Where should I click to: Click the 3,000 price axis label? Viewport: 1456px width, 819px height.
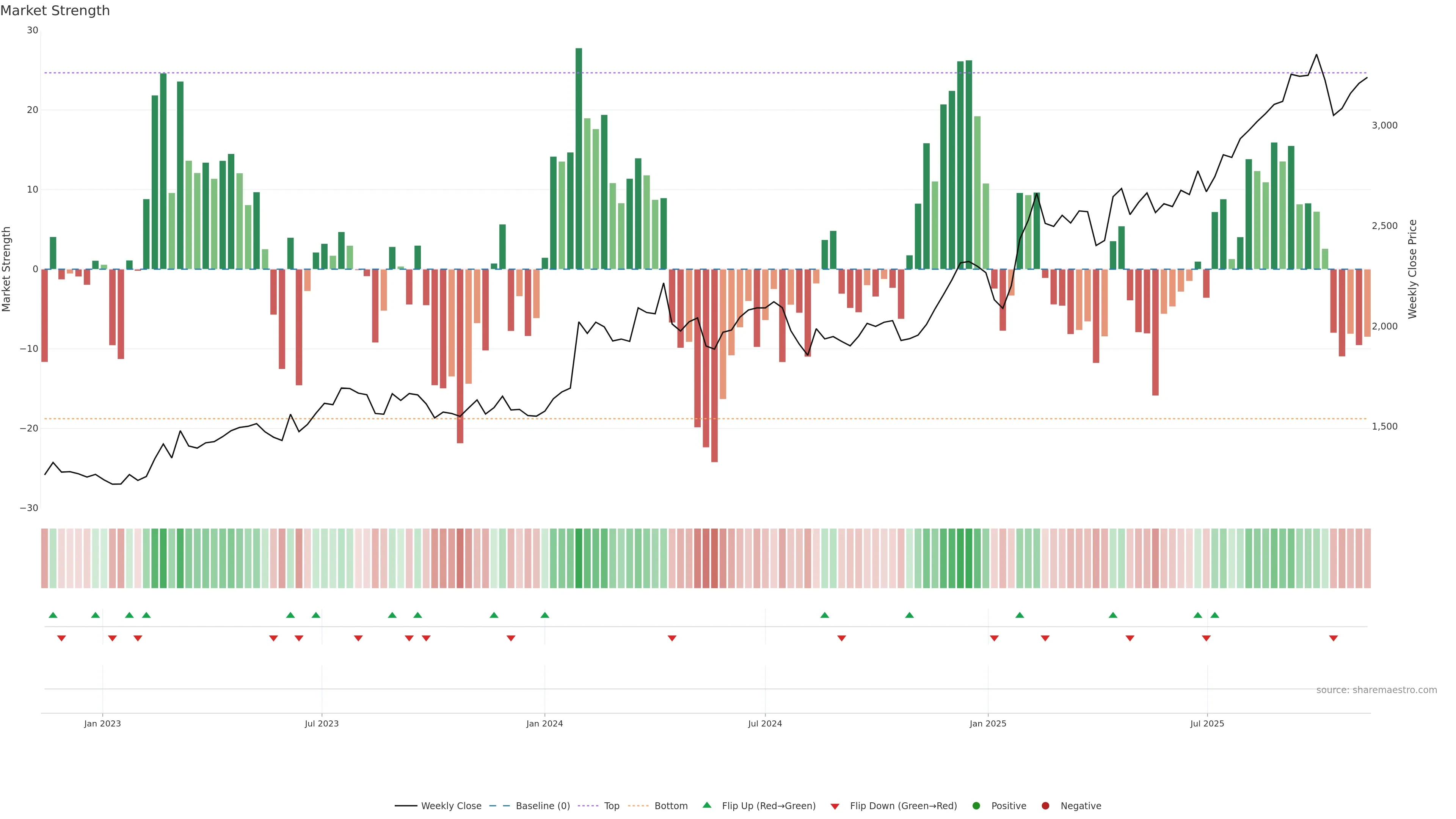tap(1384, 126)
